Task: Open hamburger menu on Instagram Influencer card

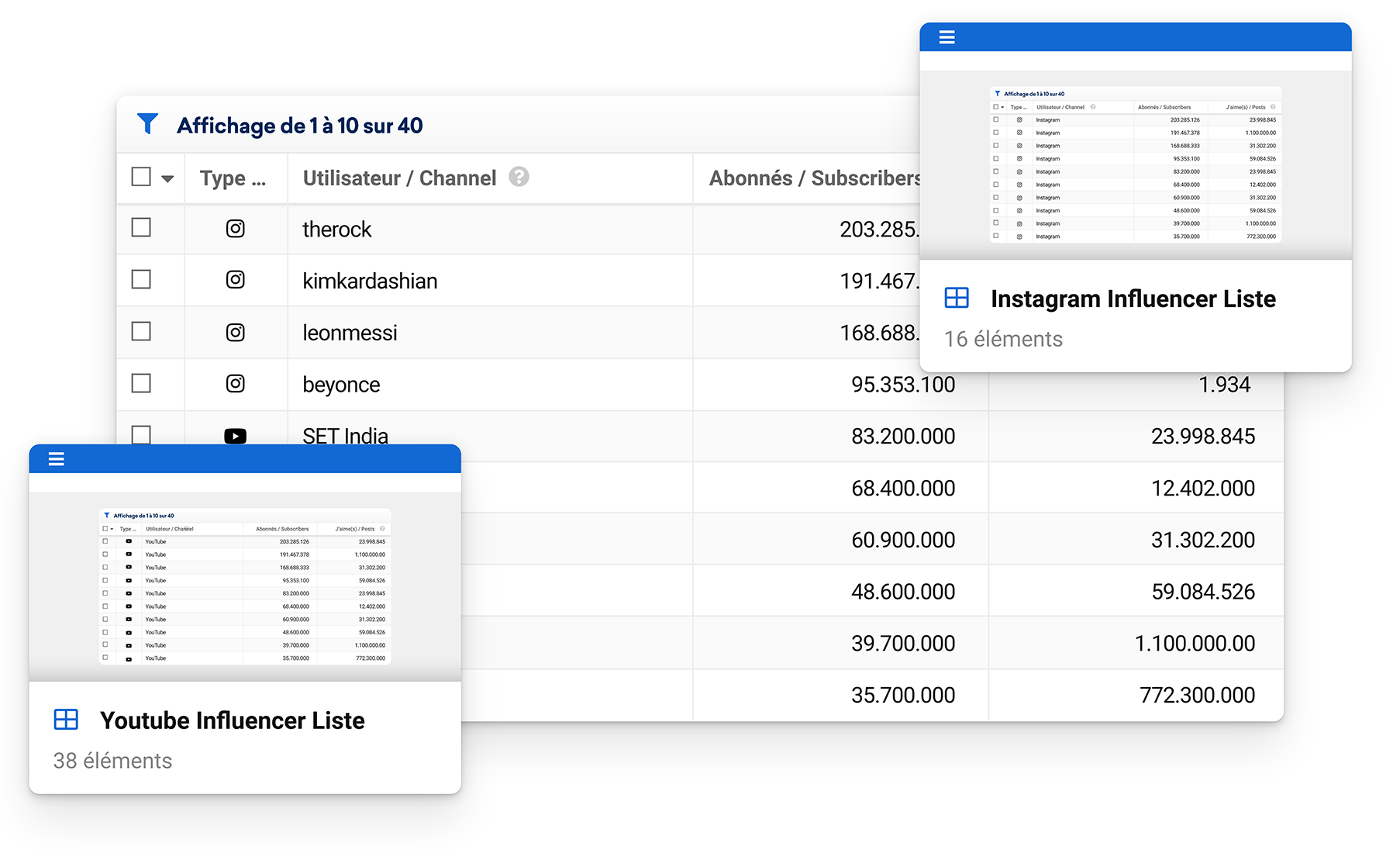Action: point(947,37)
